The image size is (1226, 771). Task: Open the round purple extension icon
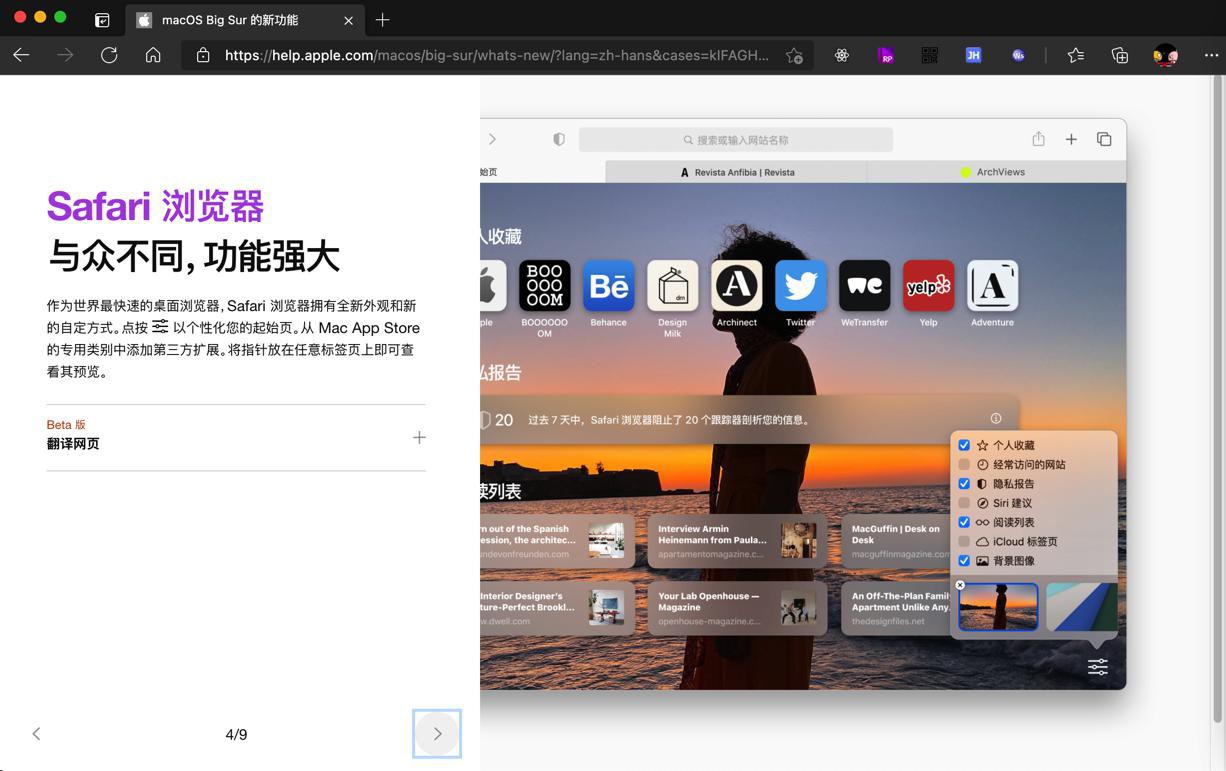pos(1018,56)
